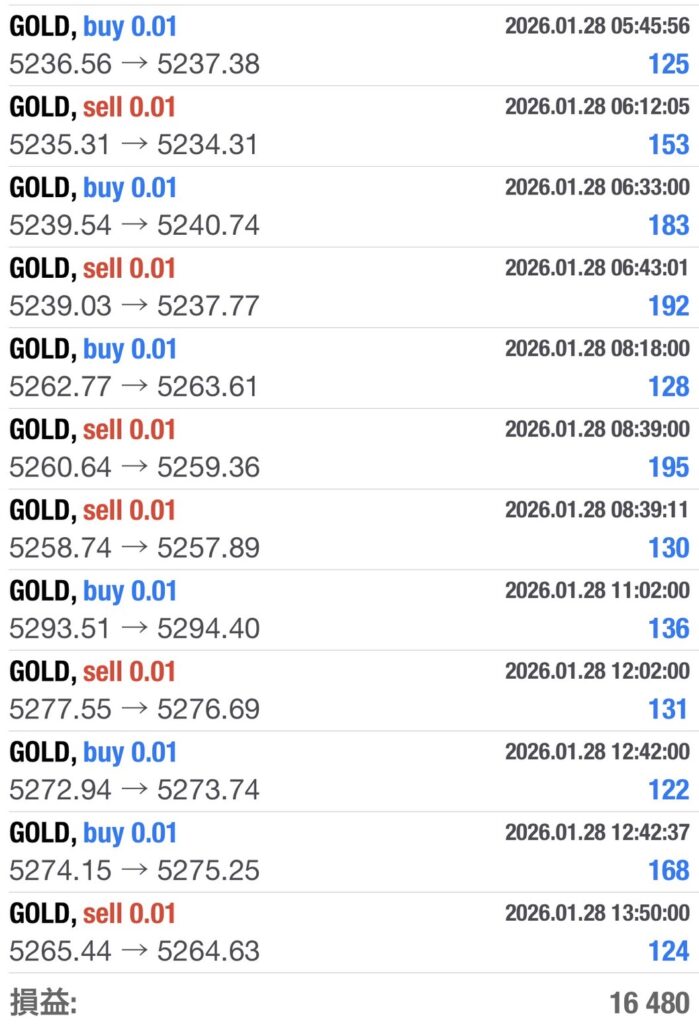Viewport: 699px width, 1024px height.
Task: Tap the 183 profit value
Action: tap(668, 225)
